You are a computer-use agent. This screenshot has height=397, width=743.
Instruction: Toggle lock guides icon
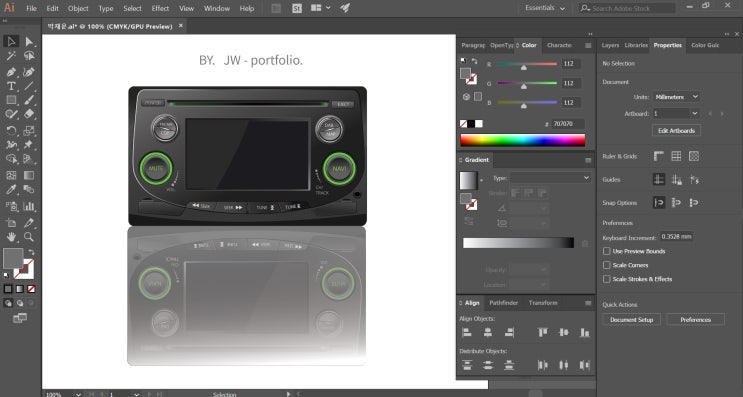click(676, 180)
